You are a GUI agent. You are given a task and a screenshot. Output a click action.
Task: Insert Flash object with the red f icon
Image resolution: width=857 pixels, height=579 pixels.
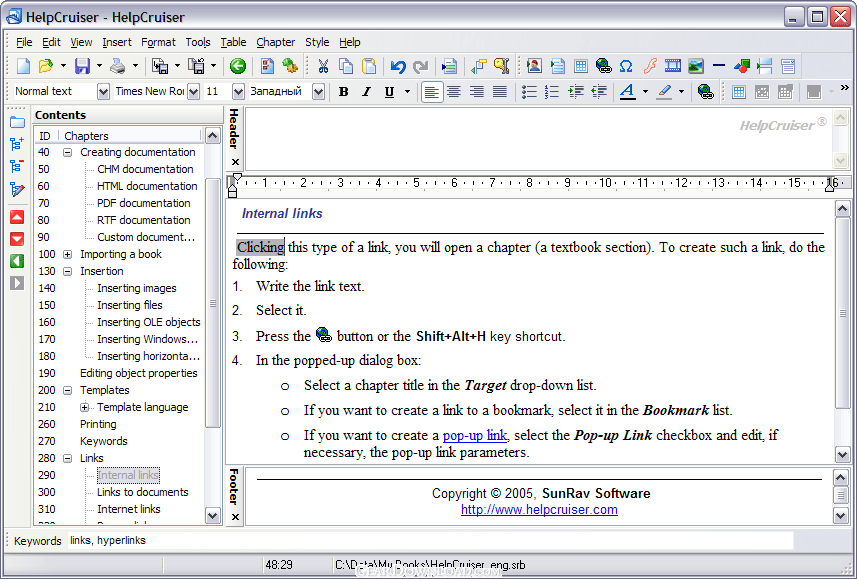click(649, 66)
